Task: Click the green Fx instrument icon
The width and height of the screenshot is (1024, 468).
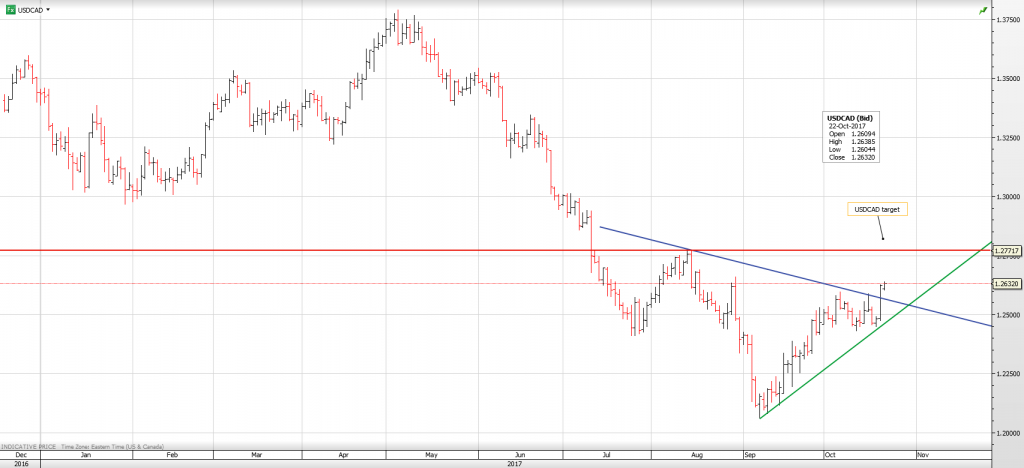Action: (10, 9)
